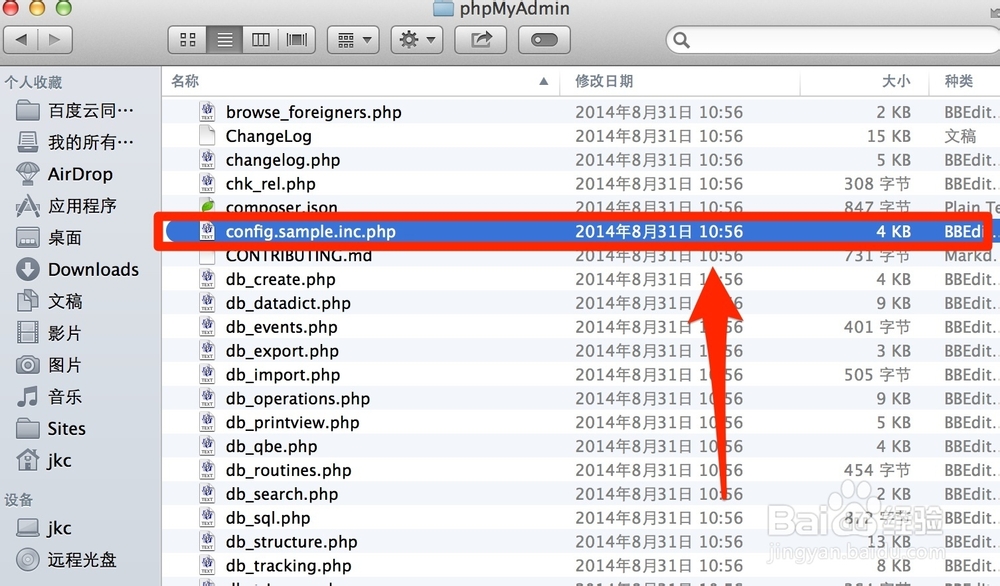The width and height of the screenshot is (1000, 586).
Task: Select db_export.php file icon
Action: click(x=207, y=351)
